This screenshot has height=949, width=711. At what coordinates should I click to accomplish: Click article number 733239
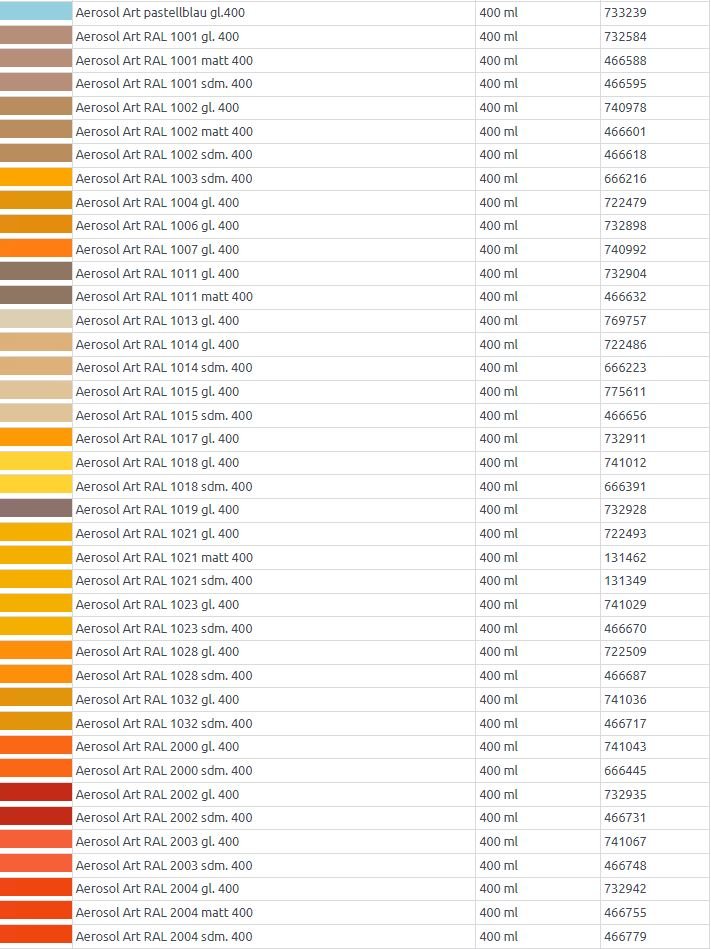point(625,13)
